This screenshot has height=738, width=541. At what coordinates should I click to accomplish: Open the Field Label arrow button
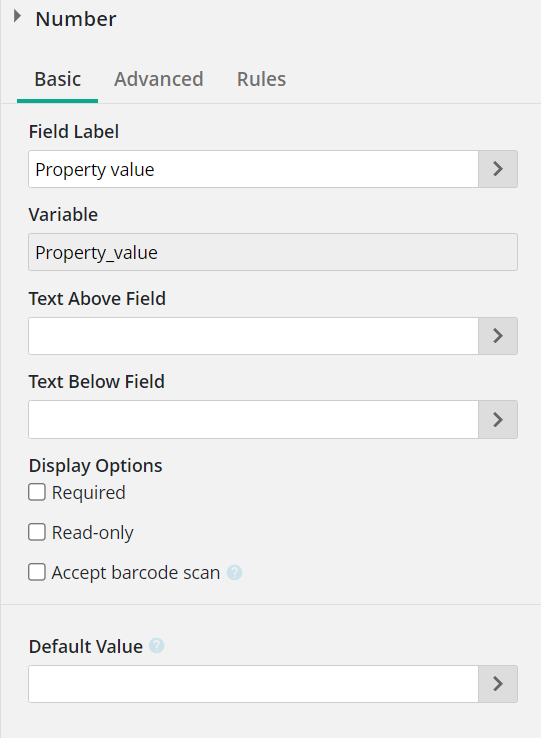click(x=498, y=169)
